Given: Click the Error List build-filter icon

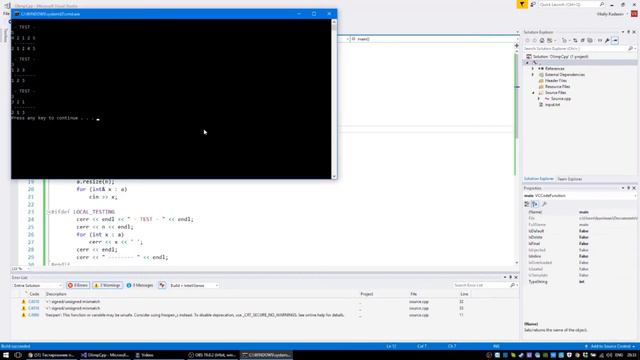Looking at the screenshot, I should pos(162,285).
